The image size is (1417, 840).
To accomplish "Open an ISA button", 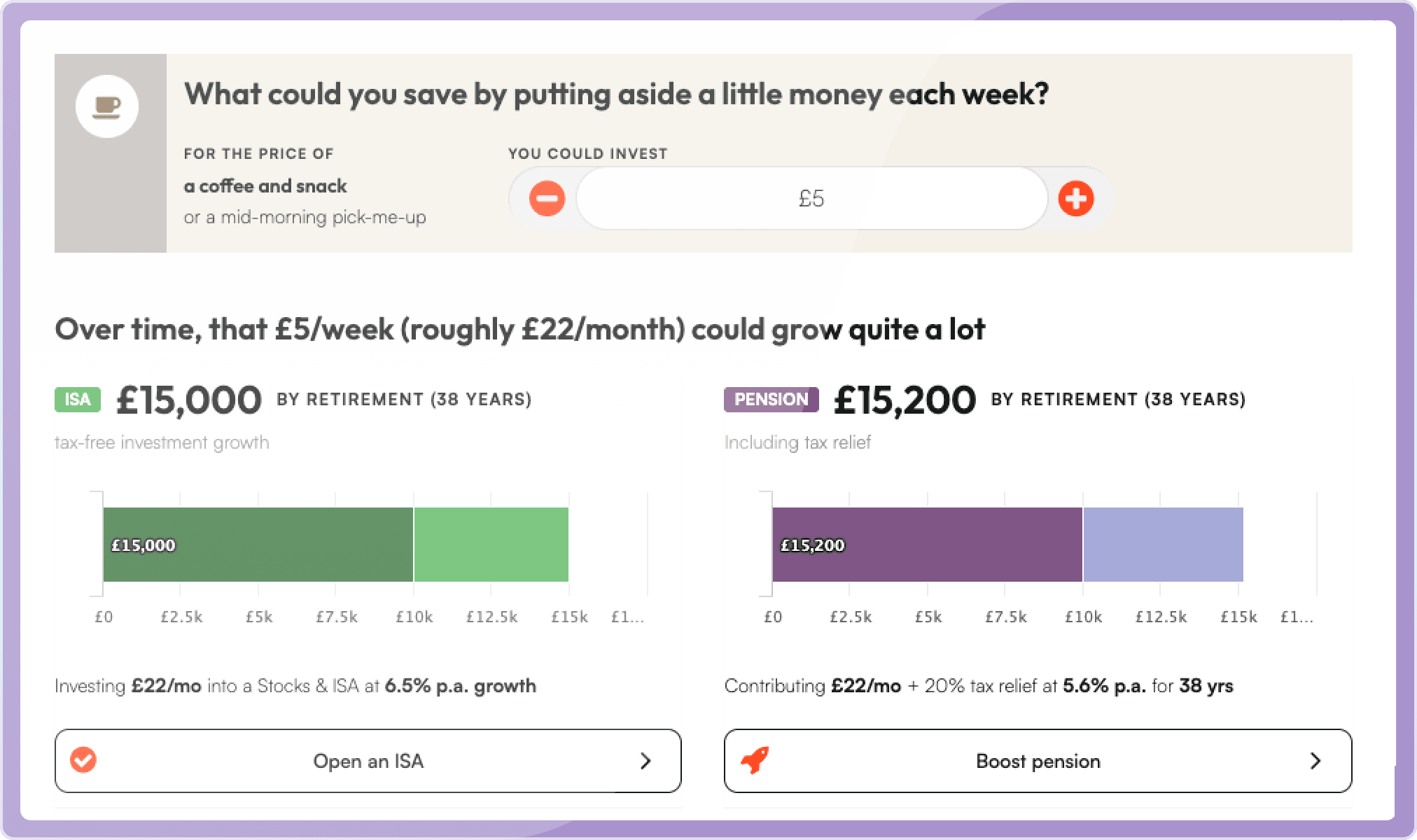I will [x=368, y=761].
